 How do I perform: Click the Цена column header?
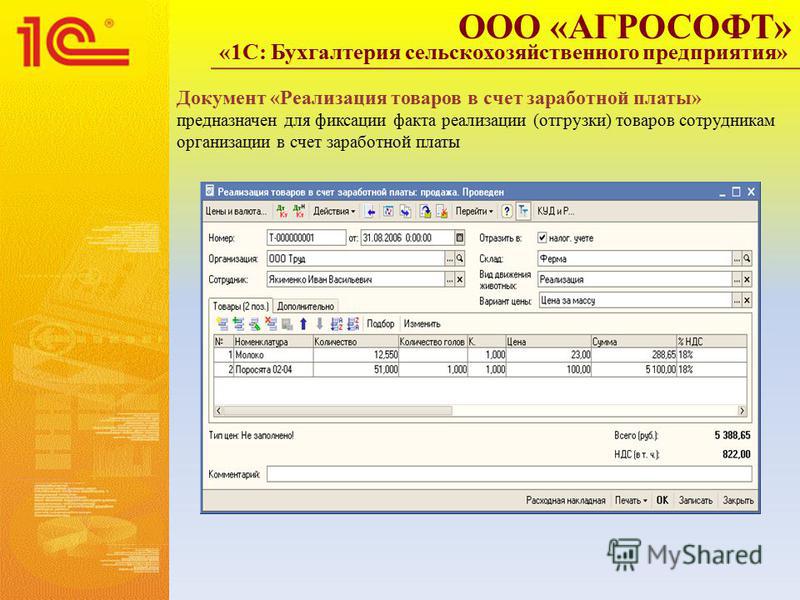[548, 342]
